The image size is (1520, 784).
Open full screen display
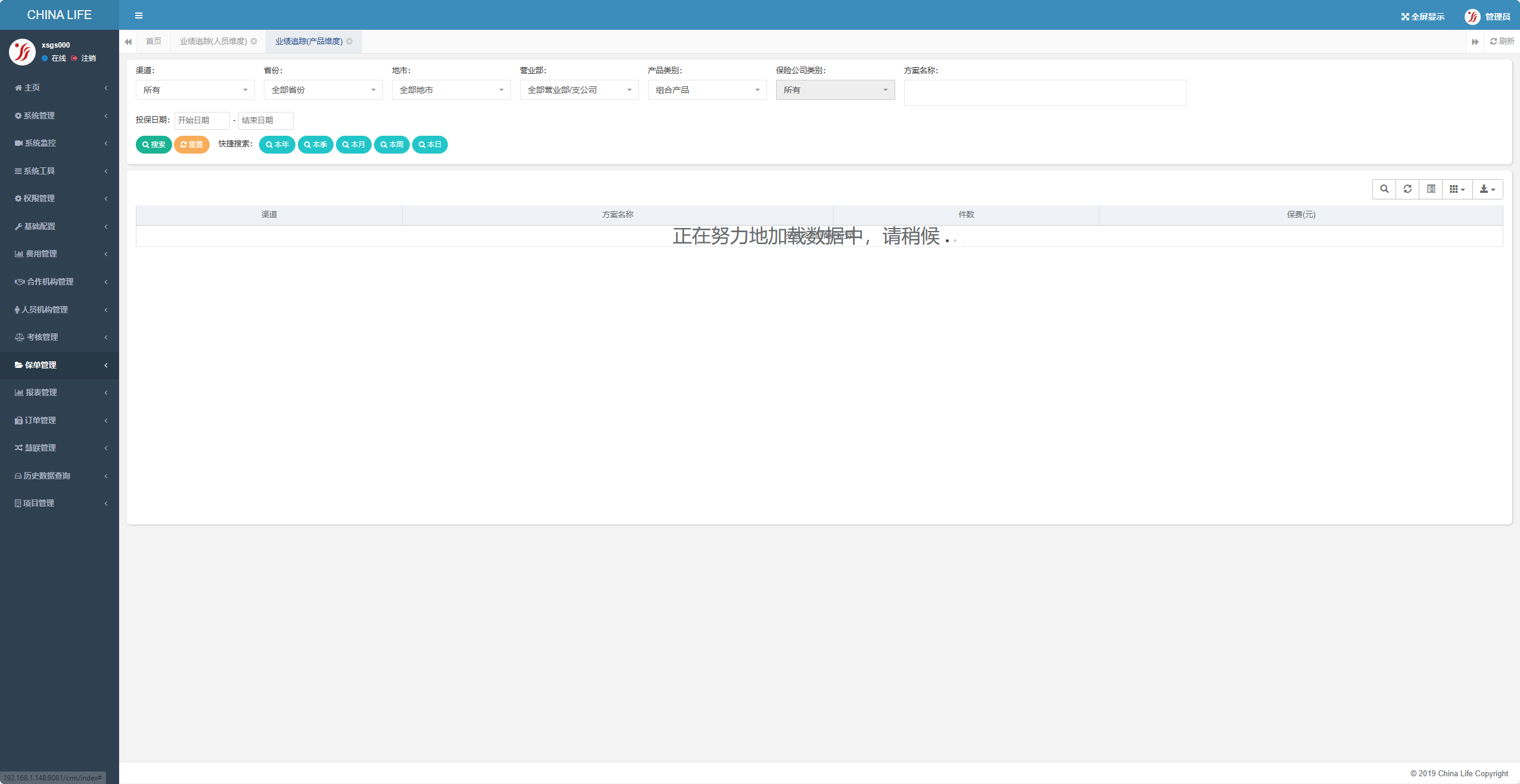pyautogui.click(x=1422, y=17)
